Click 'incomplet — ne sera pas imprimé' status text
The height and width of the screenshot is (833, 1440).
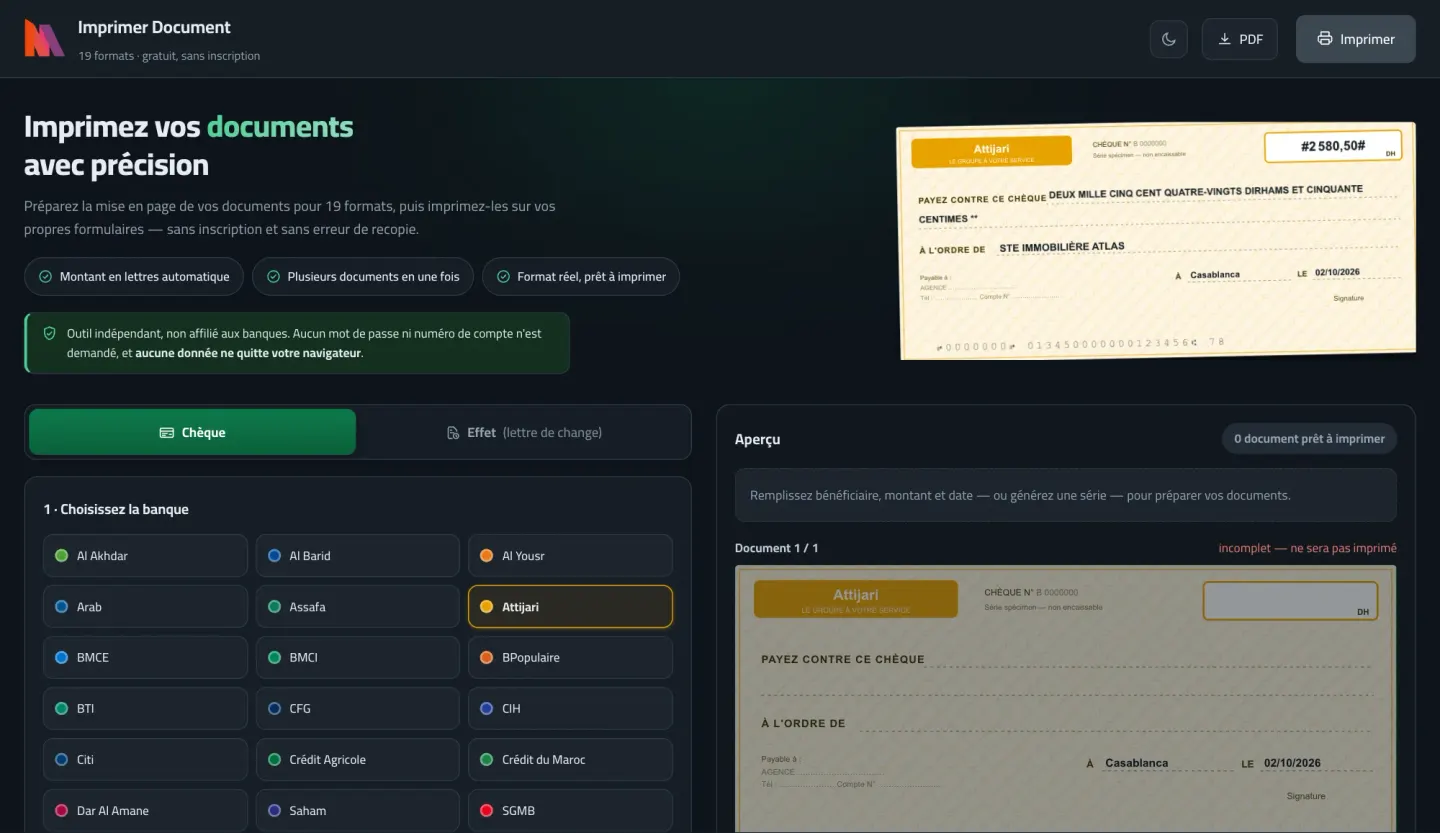(1307, 548)
